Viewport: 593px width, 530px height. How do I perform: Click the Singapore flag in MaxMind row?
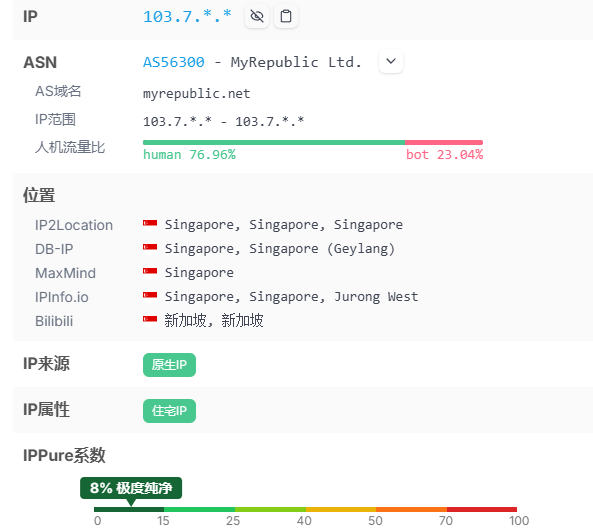(x=150, y=272)
